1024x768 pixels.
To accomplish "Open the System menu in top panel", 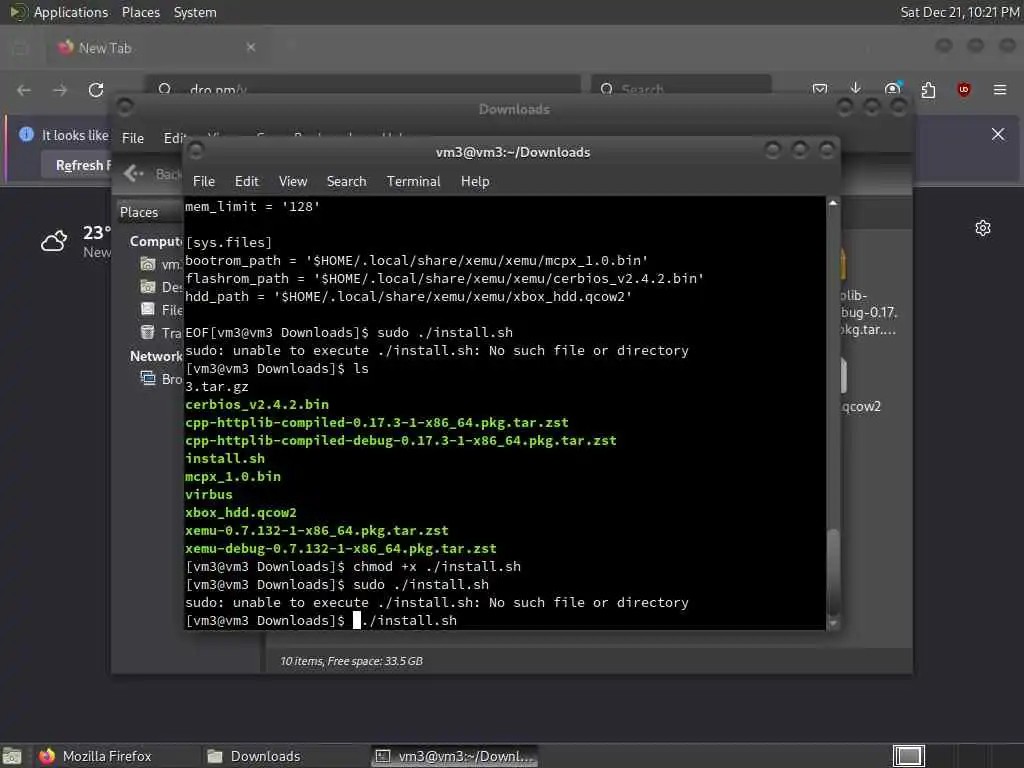I will click(x=195, y=12).
